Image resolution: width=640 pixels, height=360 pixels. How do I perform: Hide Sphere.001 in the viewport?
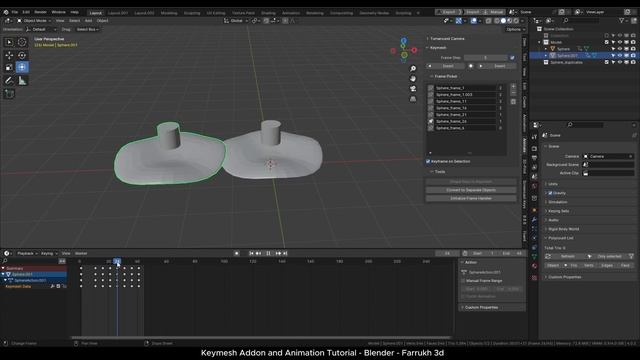[620, 56]
